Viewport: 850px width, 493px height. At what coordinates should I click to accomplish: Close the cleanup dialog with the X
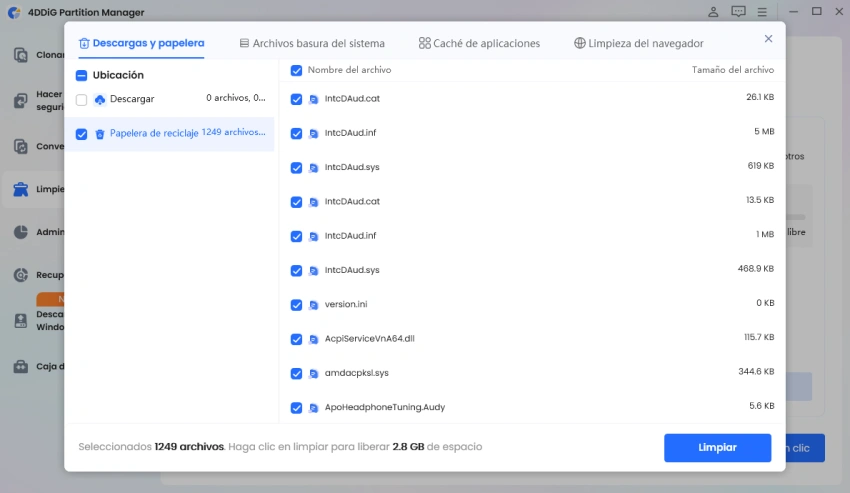pyautogui.click(x=768, y=39)
